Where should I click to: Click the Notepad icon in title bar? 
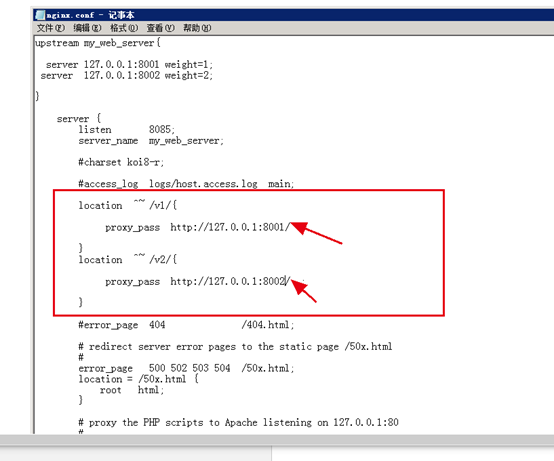[x=40, y=15]
